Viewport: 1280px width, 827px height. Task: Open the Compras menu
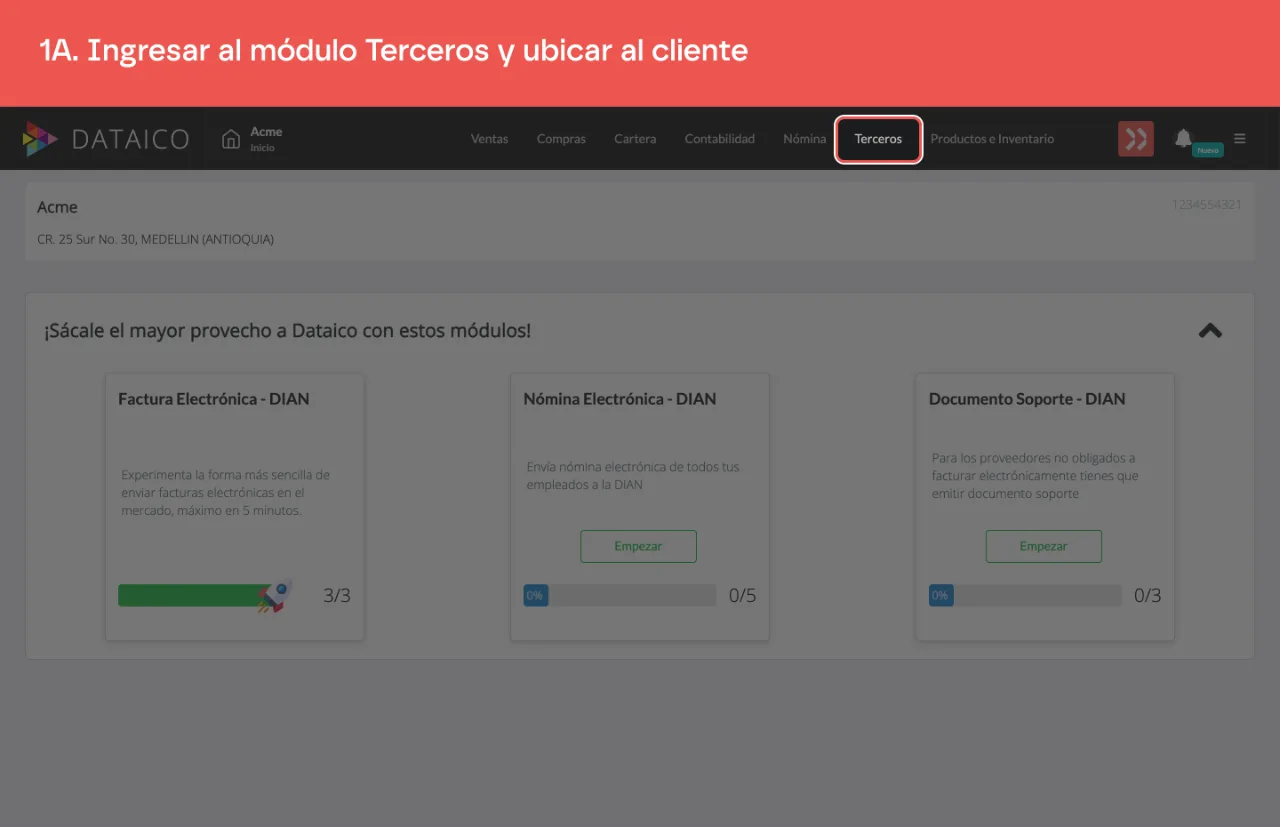[x=561, y=139]
